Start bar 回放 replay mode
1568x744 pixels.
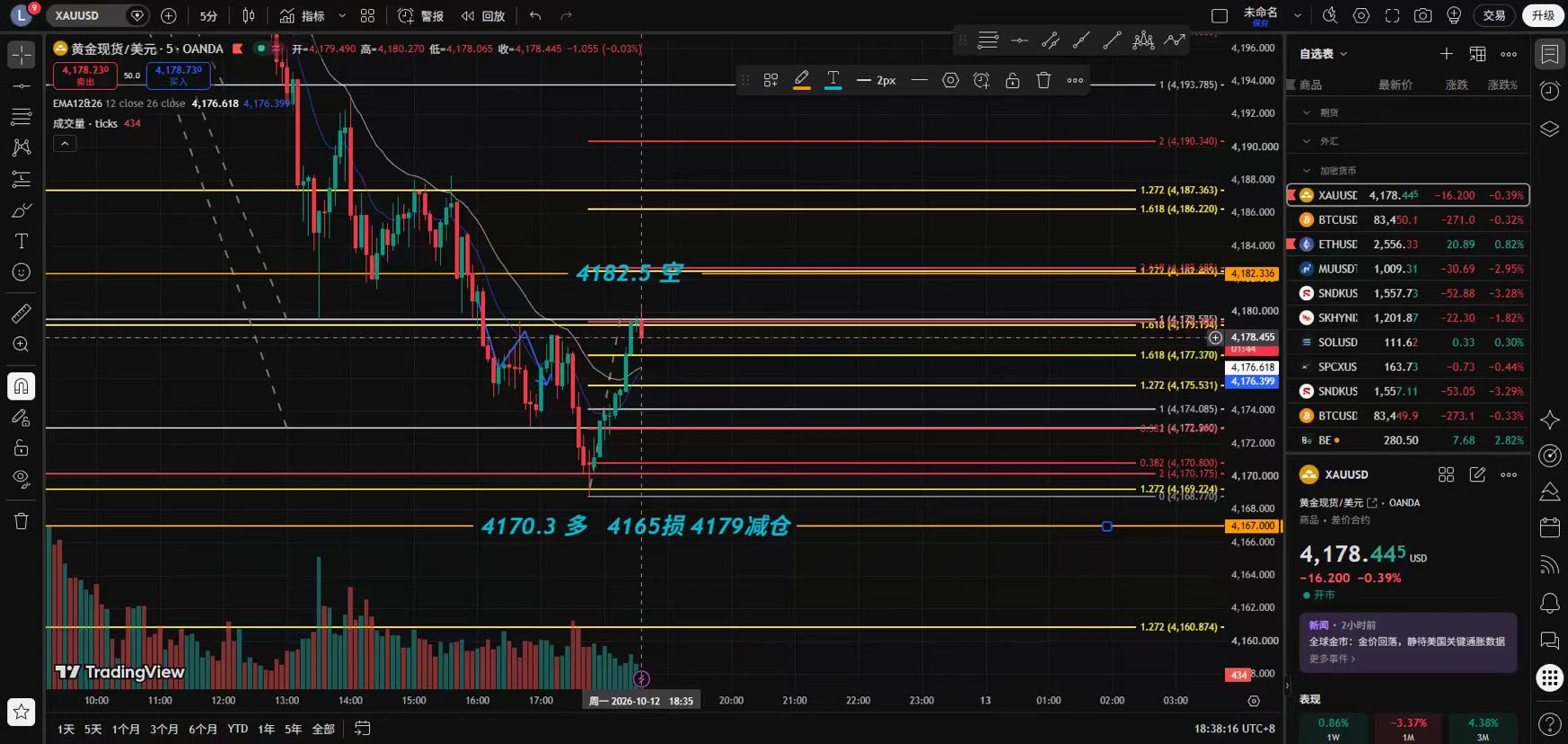483,15
